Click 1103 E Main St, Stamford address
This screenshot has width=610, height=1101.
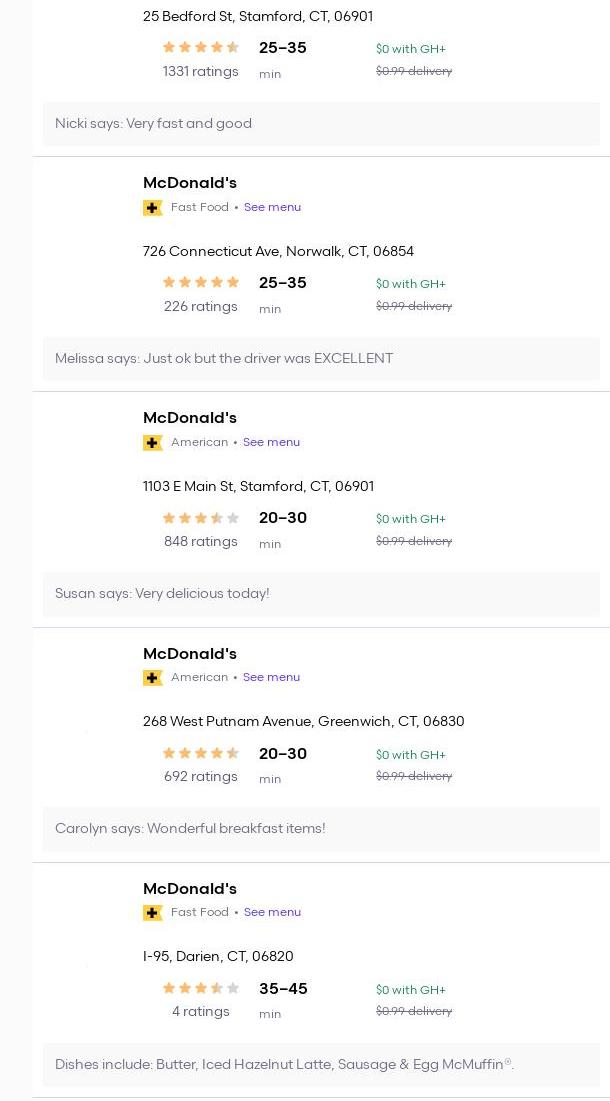258,487
